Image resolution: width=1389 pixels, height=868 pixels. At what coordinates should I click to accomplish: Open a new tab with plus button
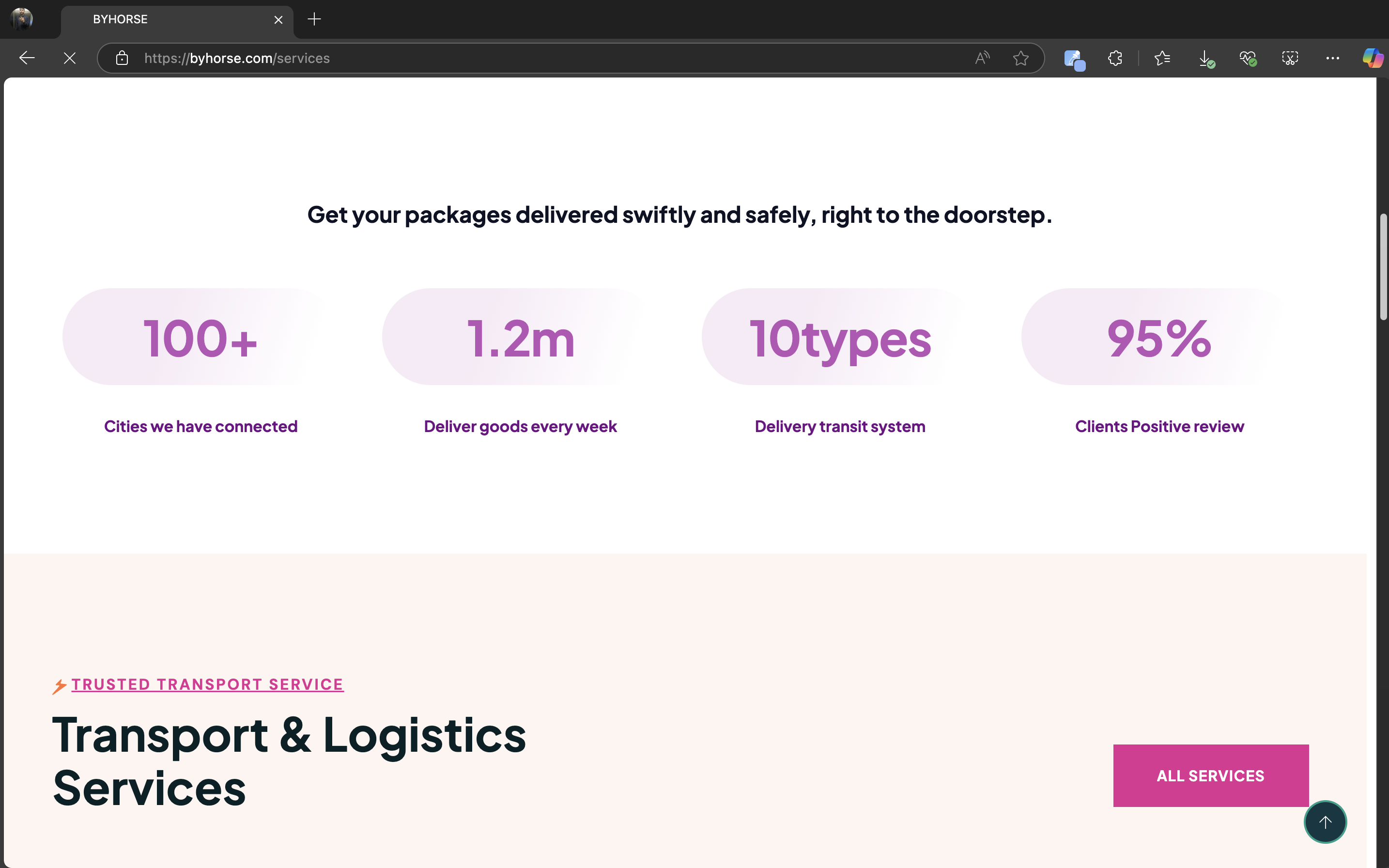[314, 19]
